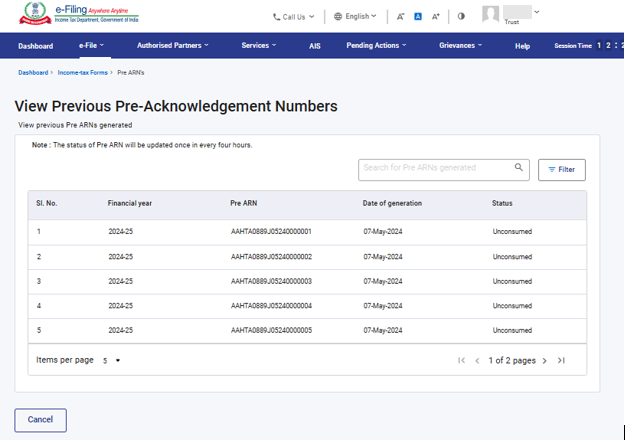Click the Call Us phone icon

(276, 17)
